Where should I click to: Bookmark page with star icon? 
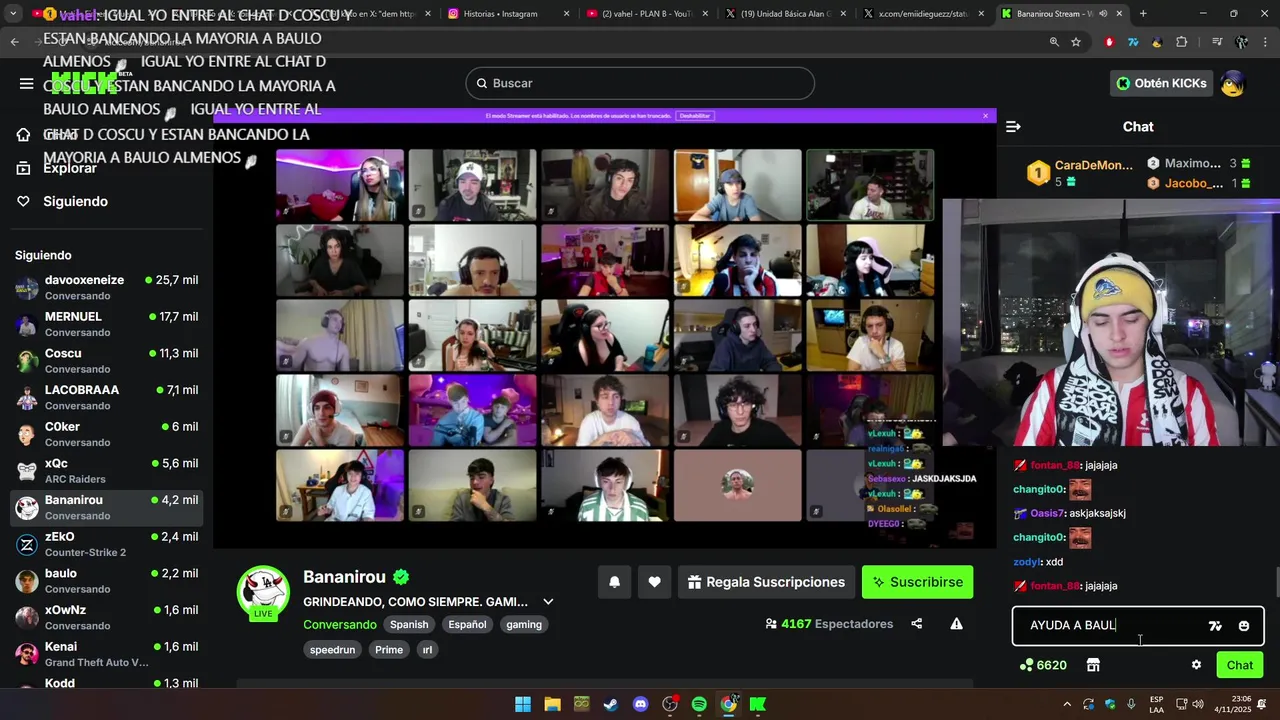1076,42
